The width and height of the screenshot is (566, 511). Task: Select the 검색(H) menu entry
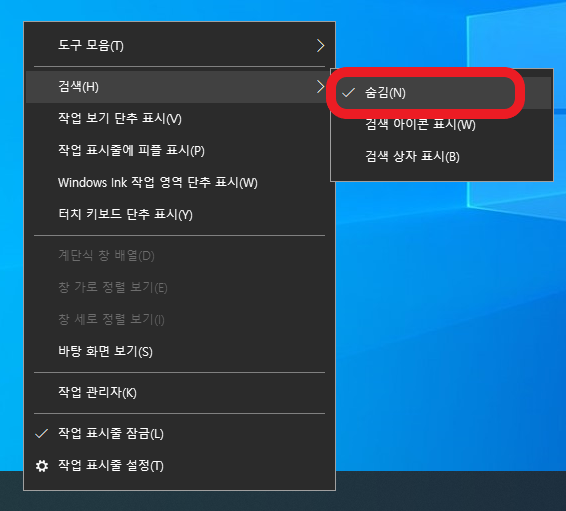[179, 87]
